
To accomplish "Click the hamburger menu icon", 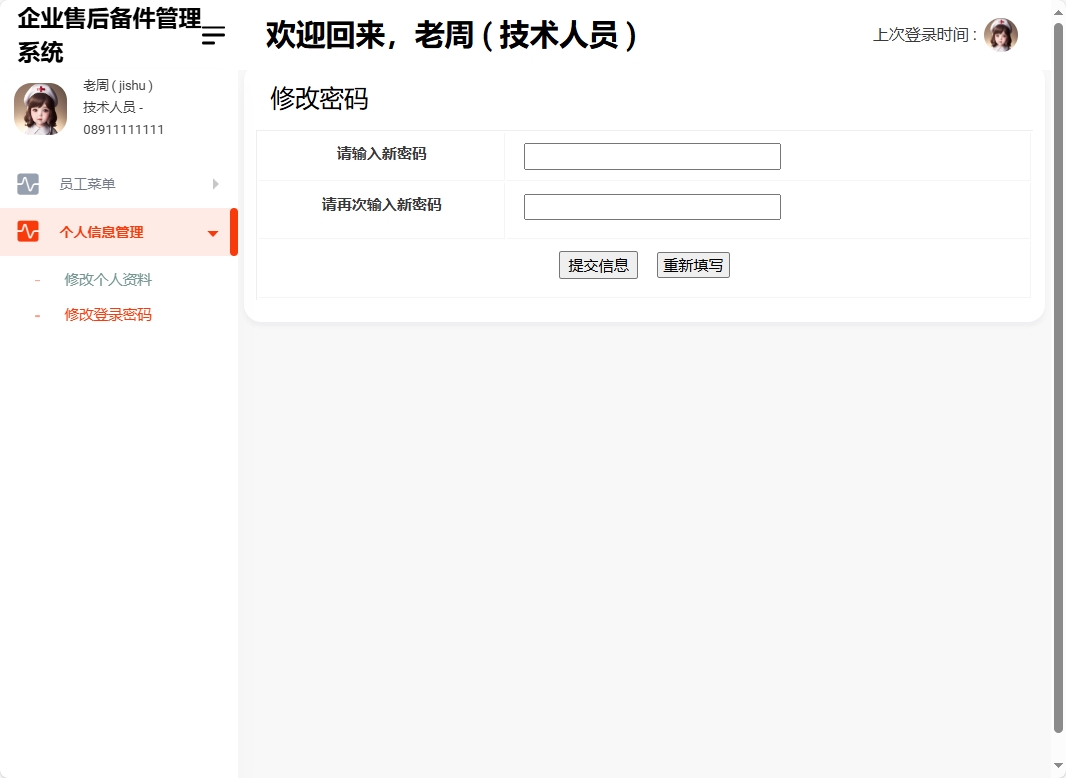I will pyautogui.click(x=212, y=35).
